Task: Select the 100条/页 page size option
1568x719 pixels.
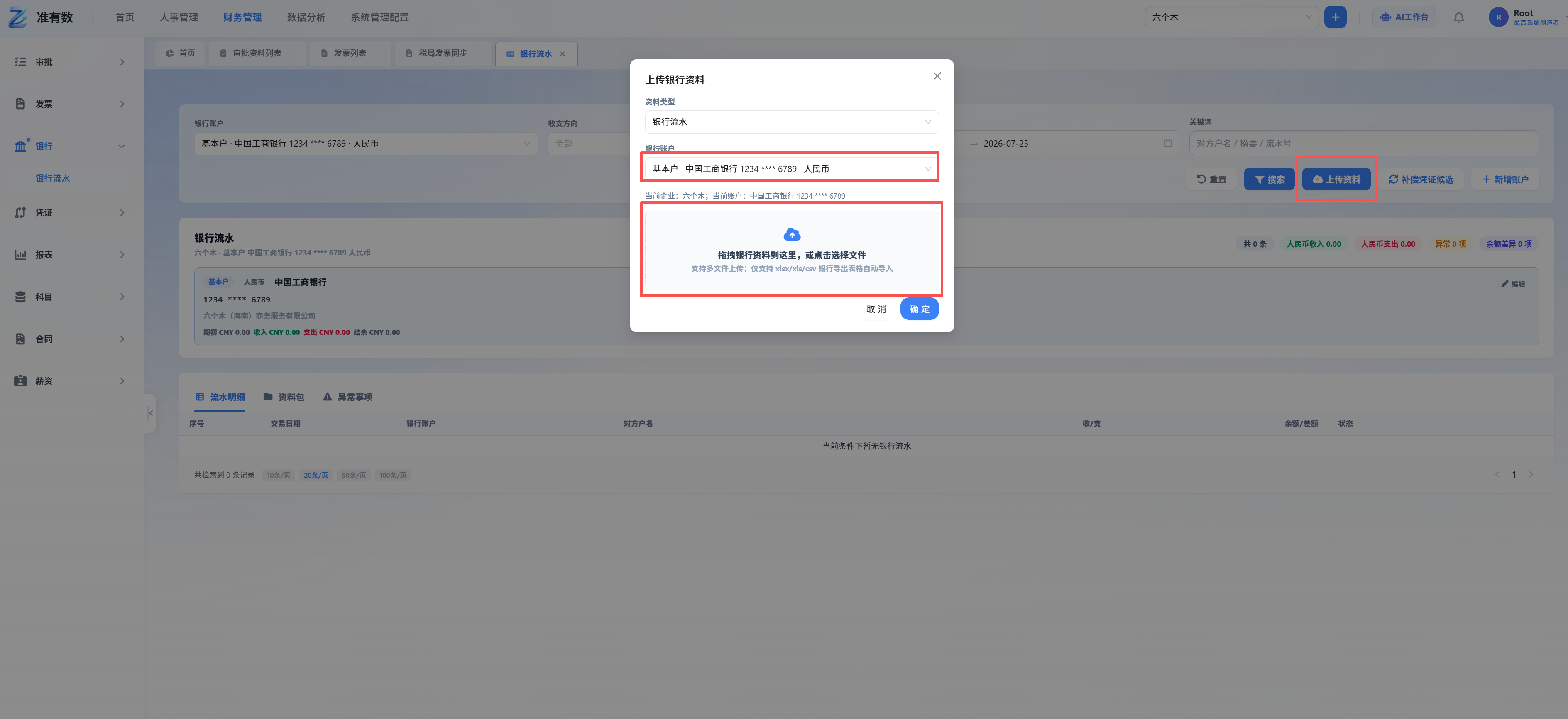Action: point(393,475)
